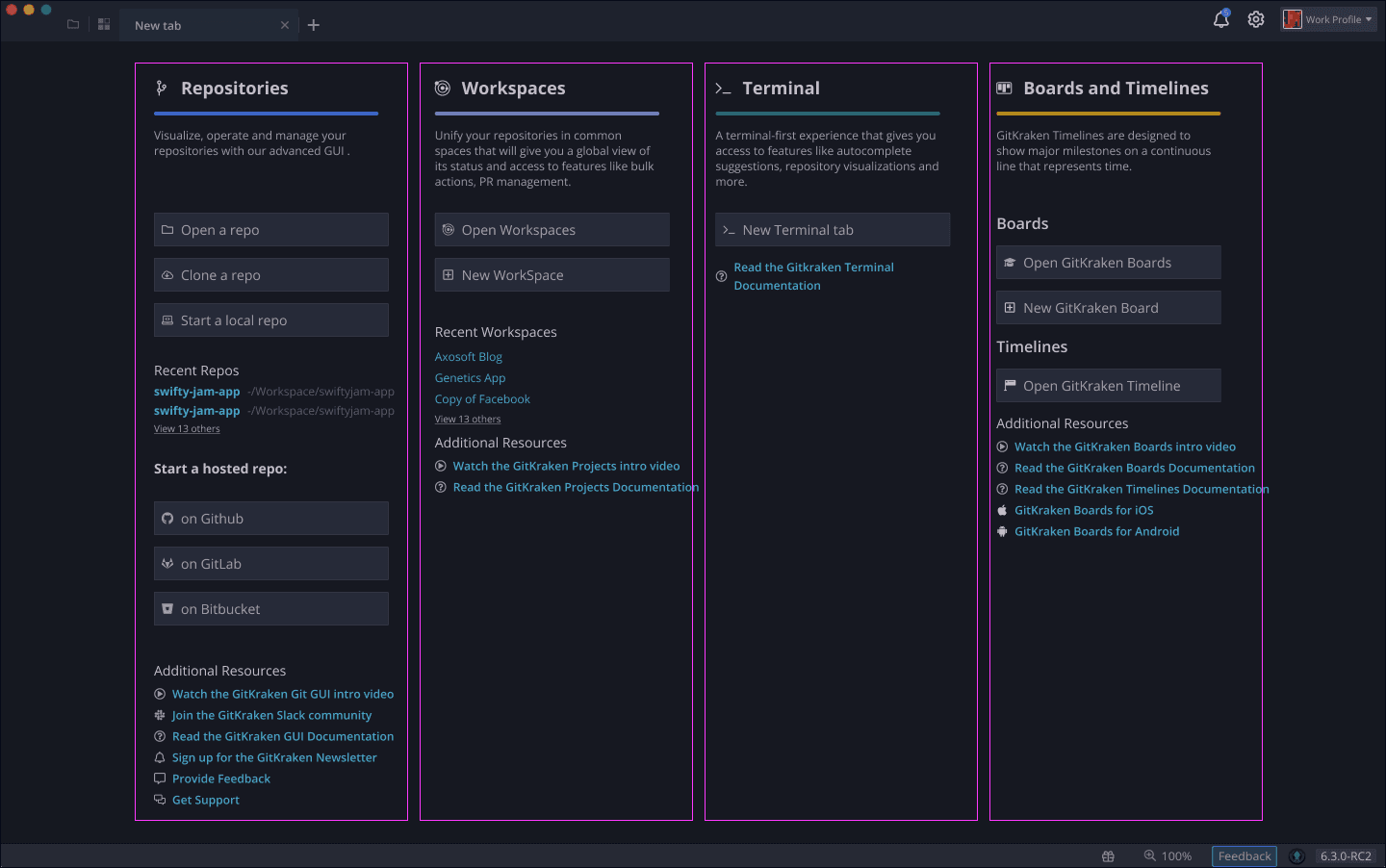Open Axosoft Blog workspace
The height and width of the screenshot is (868, 1386).
[x=469, y=357]
